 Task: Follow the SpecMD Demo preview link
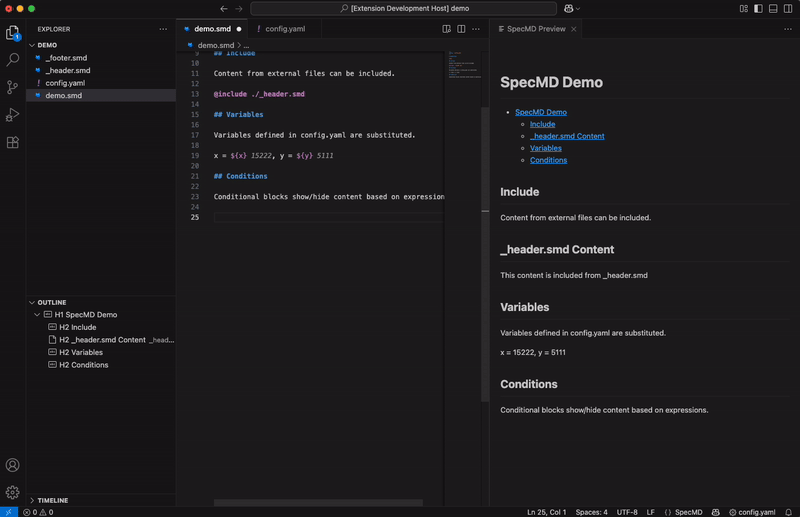[541, 112]
